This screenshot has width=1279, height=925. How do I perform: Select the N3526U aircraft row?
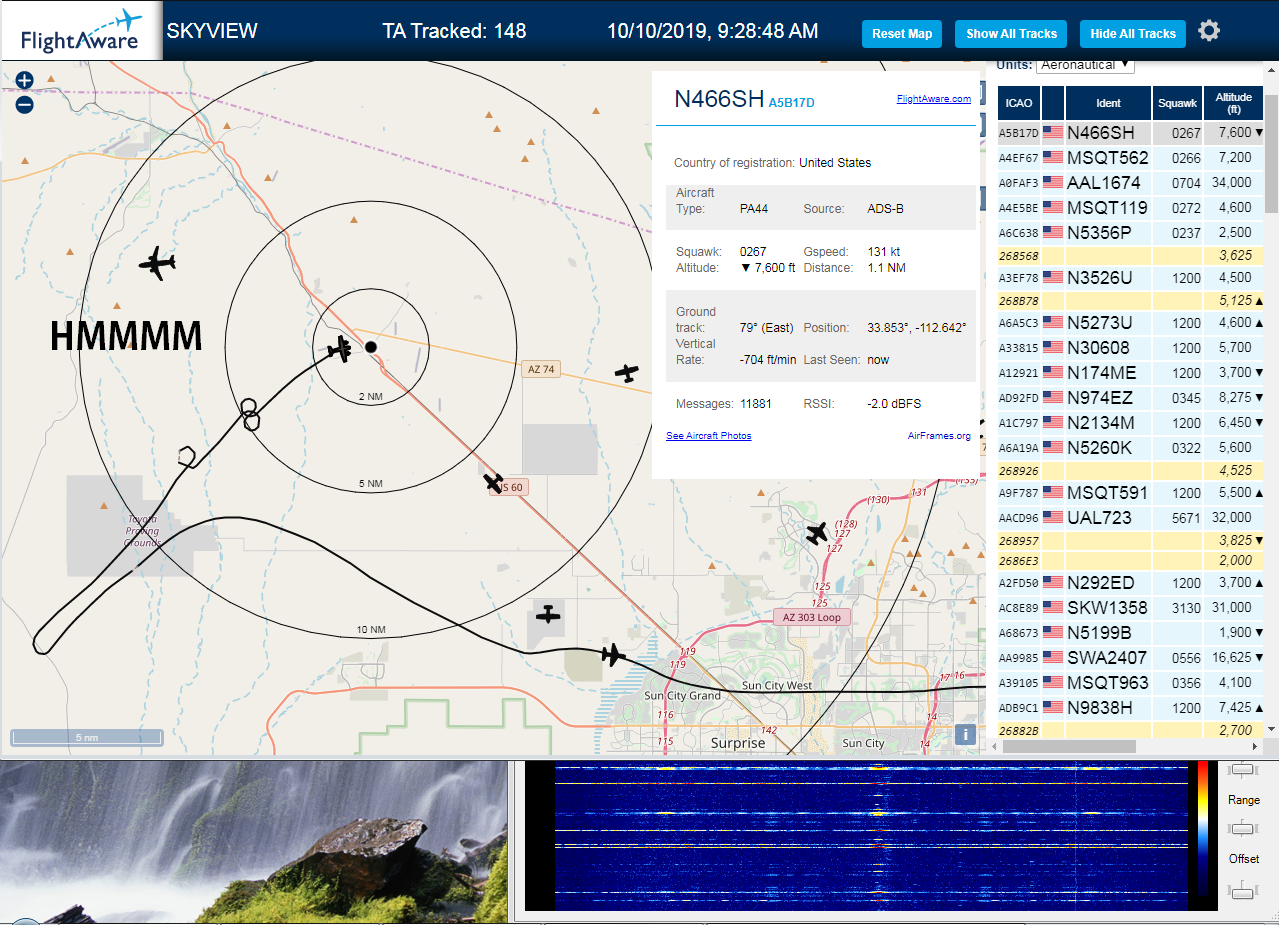(1130, 277)
